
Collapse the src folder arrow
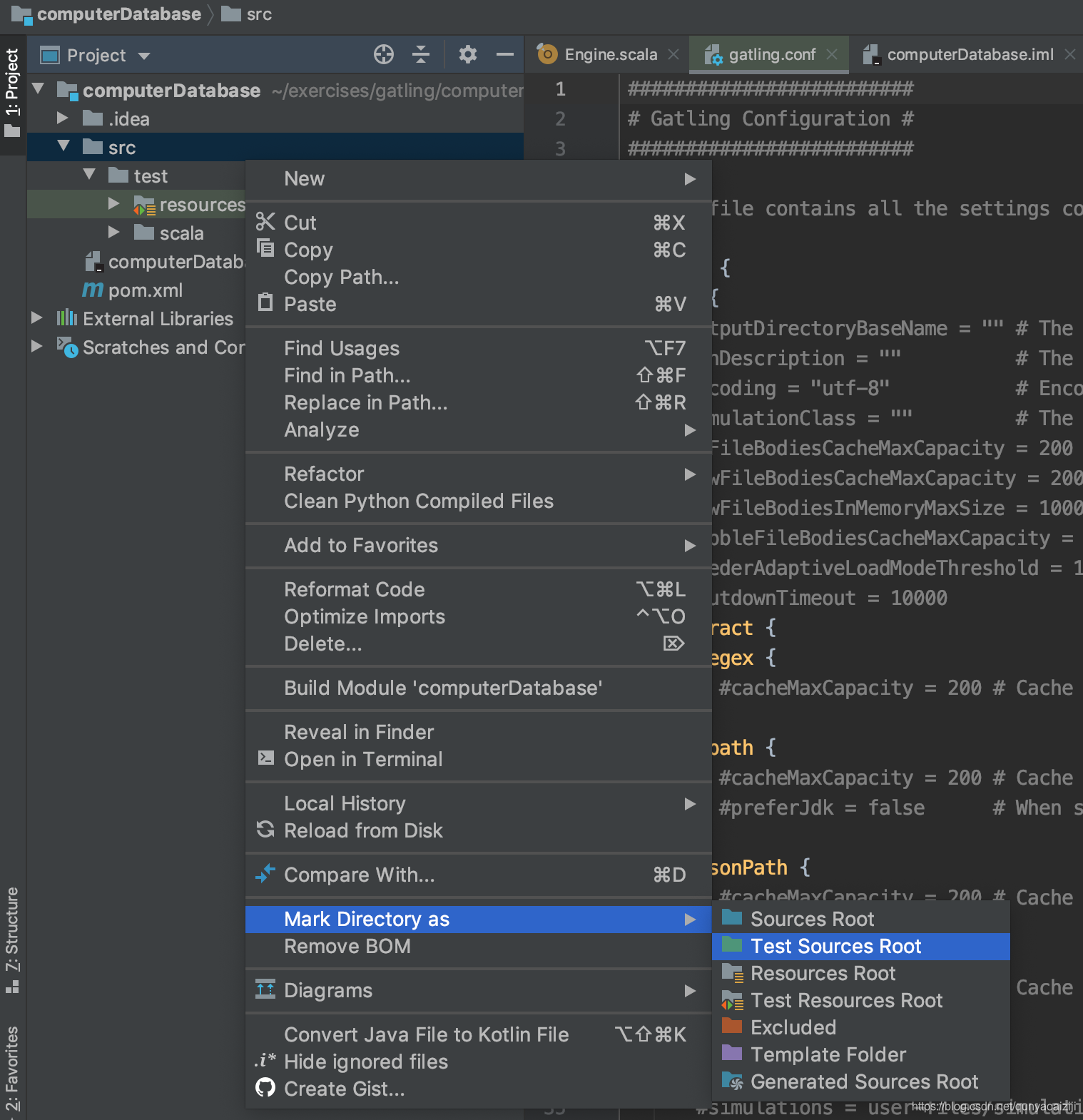click(x=63, y=146)
